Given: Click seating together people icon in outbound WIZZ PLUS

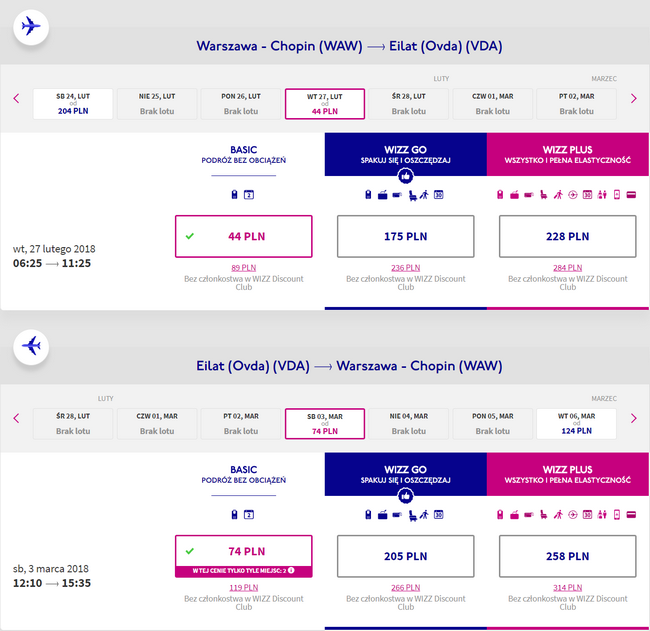Looking at the screenshot, I should point(602,194).
